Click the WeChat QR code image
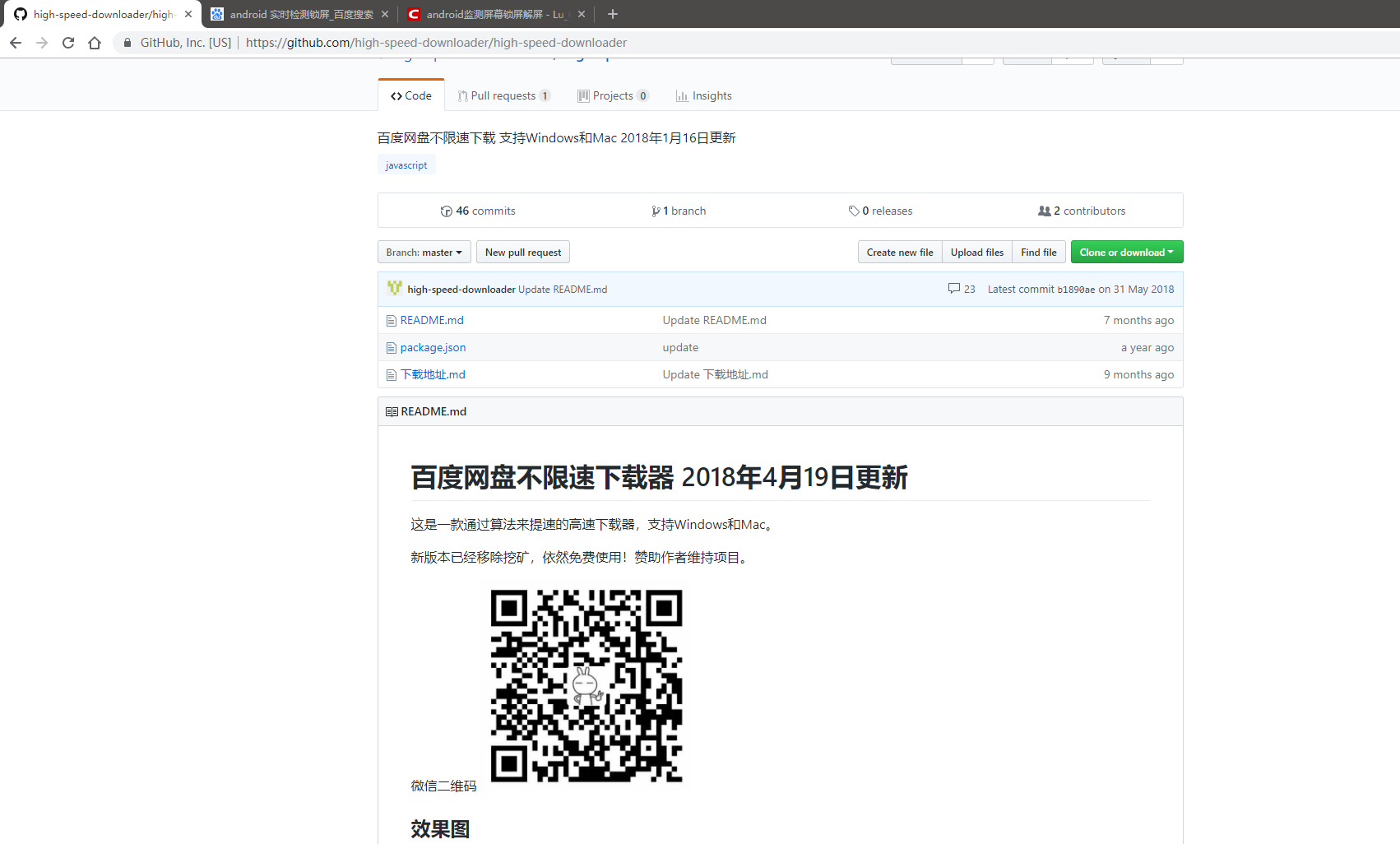This screenshot has height=844, width=1400. [586, 685]
